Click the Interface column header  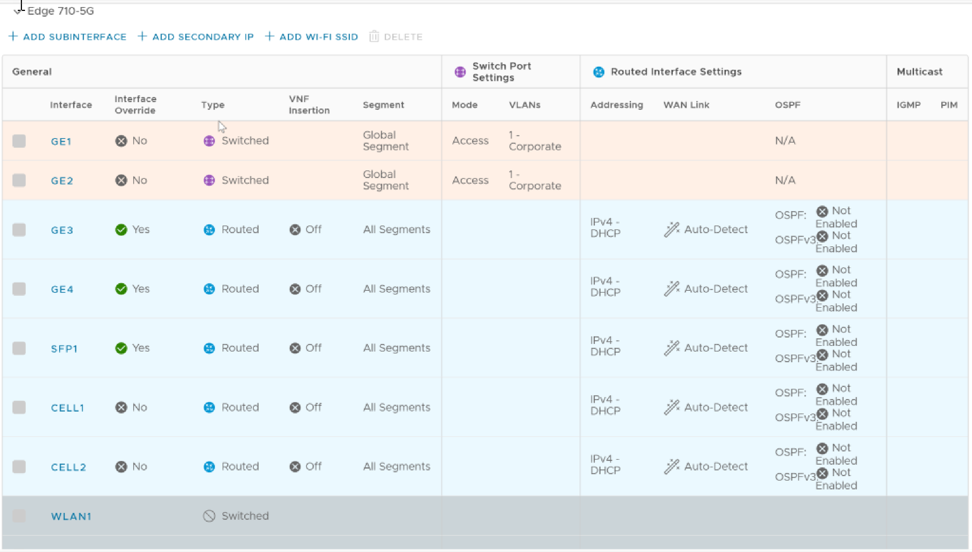[x=71, y=105]
